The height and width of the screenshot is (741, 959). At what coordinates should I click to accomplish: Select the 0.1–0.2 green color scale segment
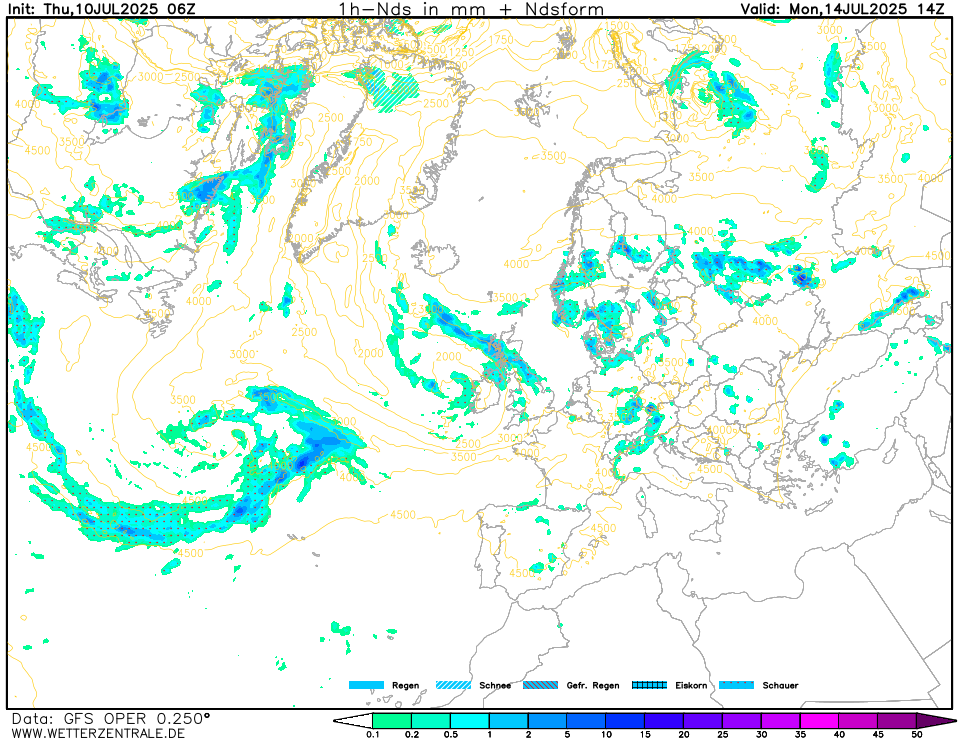(x=392, y=721)
